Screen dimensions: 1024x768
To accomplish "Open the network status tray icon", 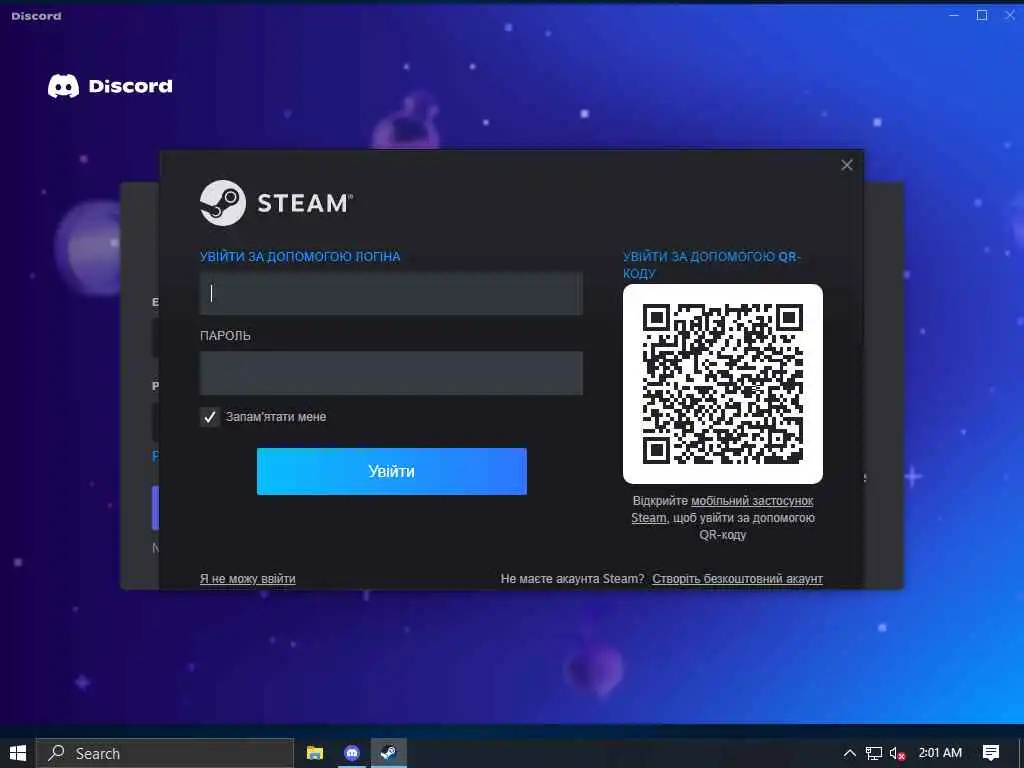I will pos(874,753).
